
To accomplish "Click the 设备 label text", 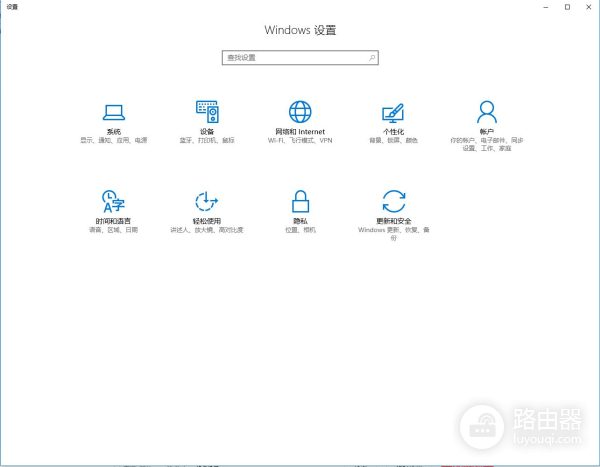I will point(207,132).
